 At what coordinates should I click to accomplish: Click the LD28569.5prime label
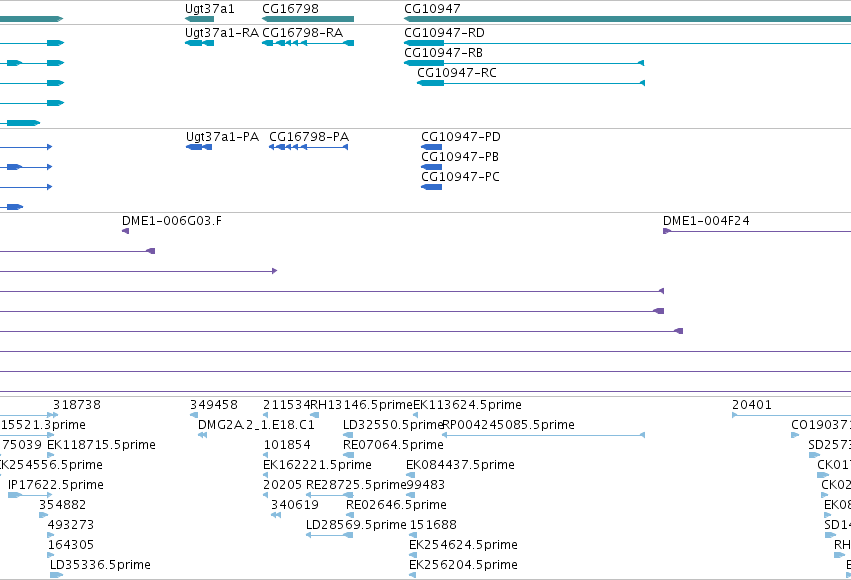point(356,525)
